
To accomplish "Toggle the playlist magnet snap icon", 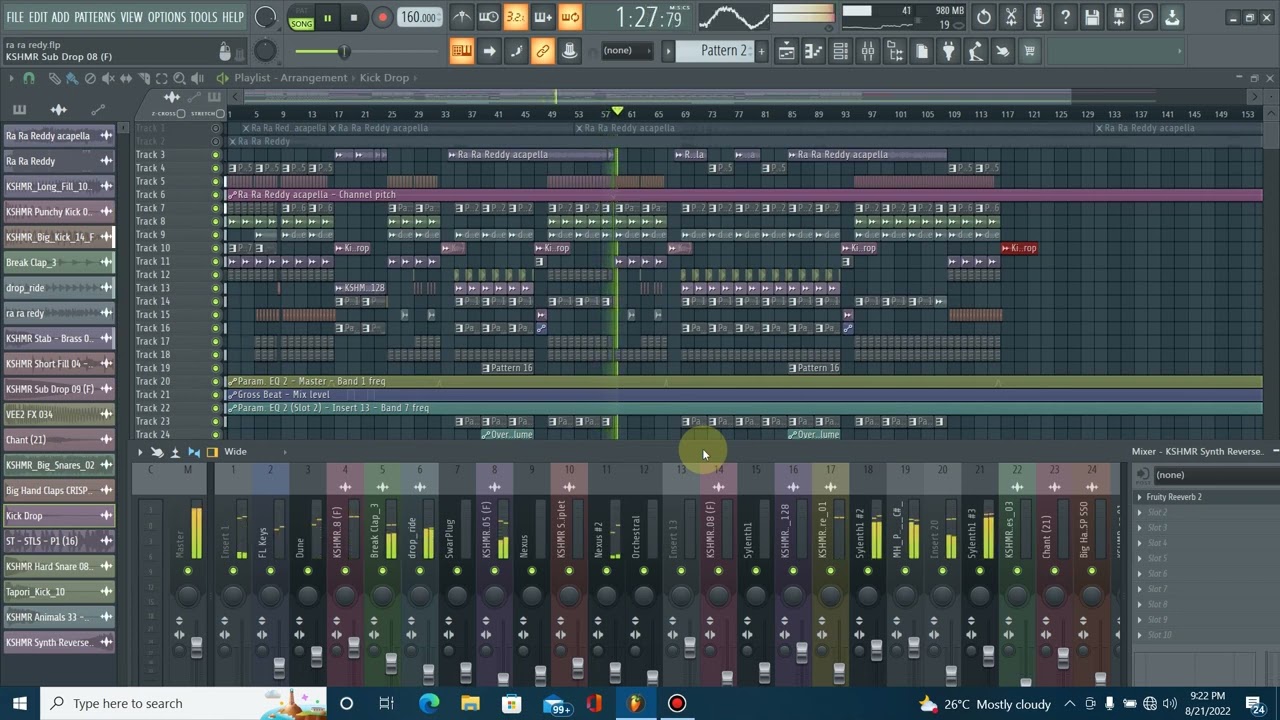I will (29, 78).
